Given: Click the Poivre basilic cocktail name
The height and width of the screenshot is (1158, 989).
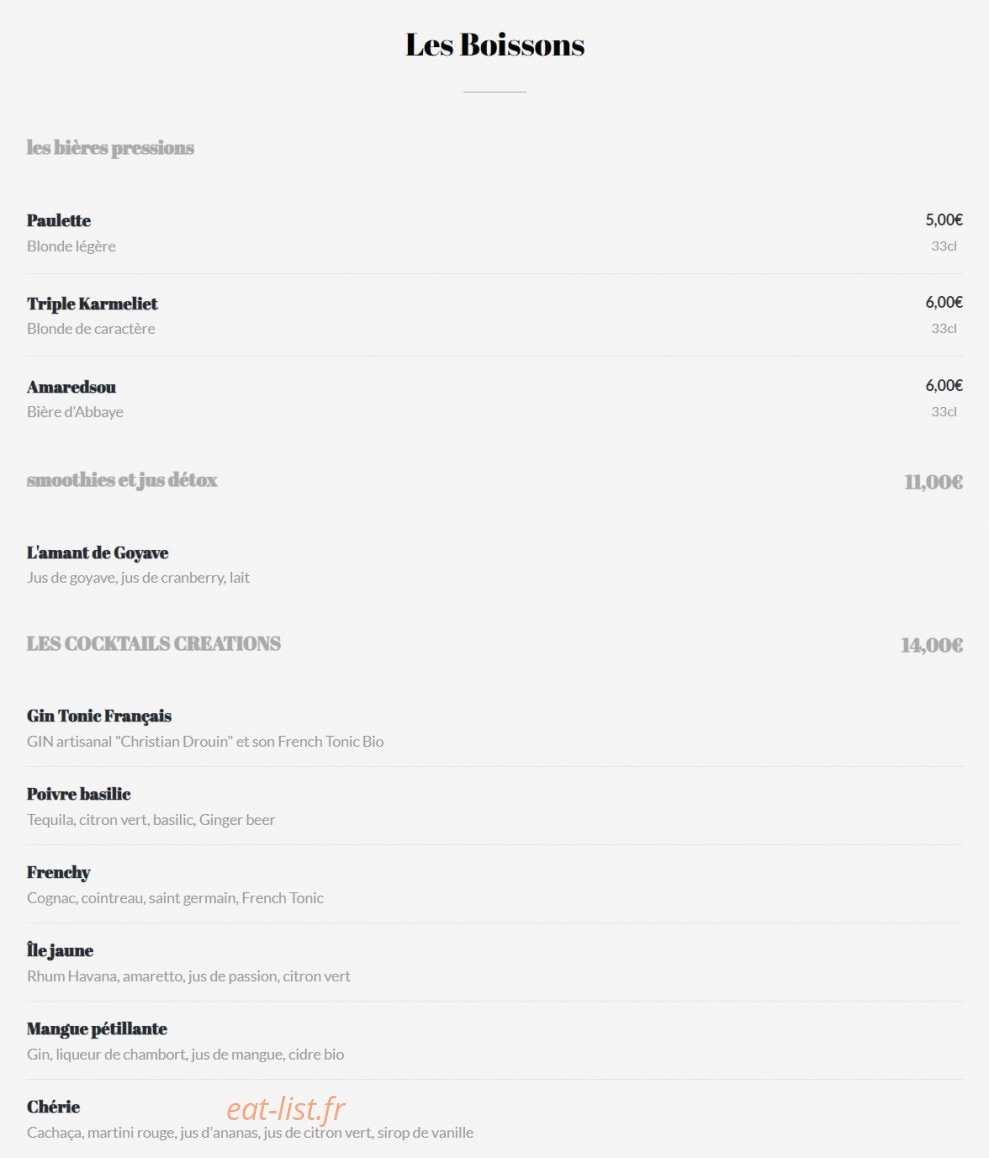Looking at the screenshot, I should click(78, 794).
